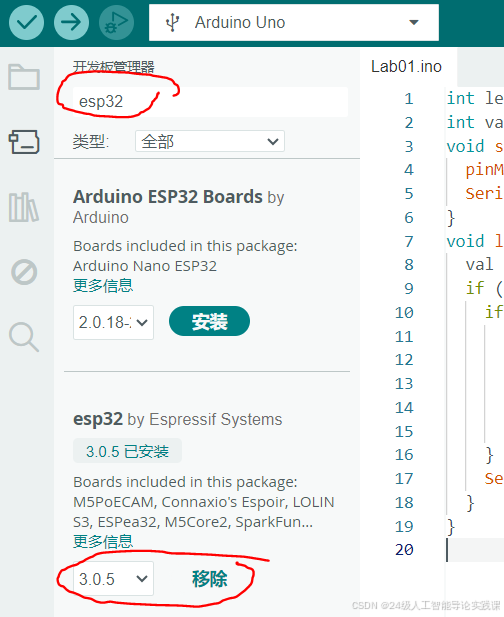Open the Boards Manager sidebar icon
The image size is (504, 617).
point(24,142)
